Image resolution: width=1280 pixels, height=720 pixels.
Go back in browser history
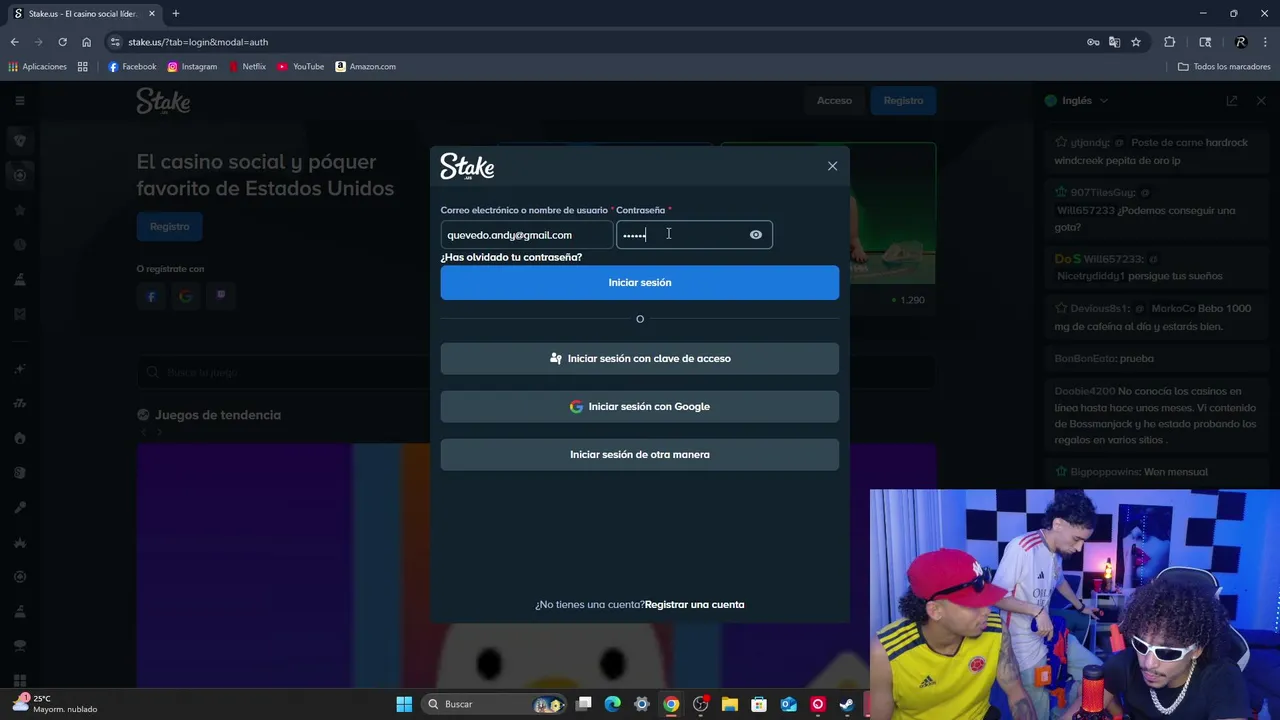pos(14,42)
